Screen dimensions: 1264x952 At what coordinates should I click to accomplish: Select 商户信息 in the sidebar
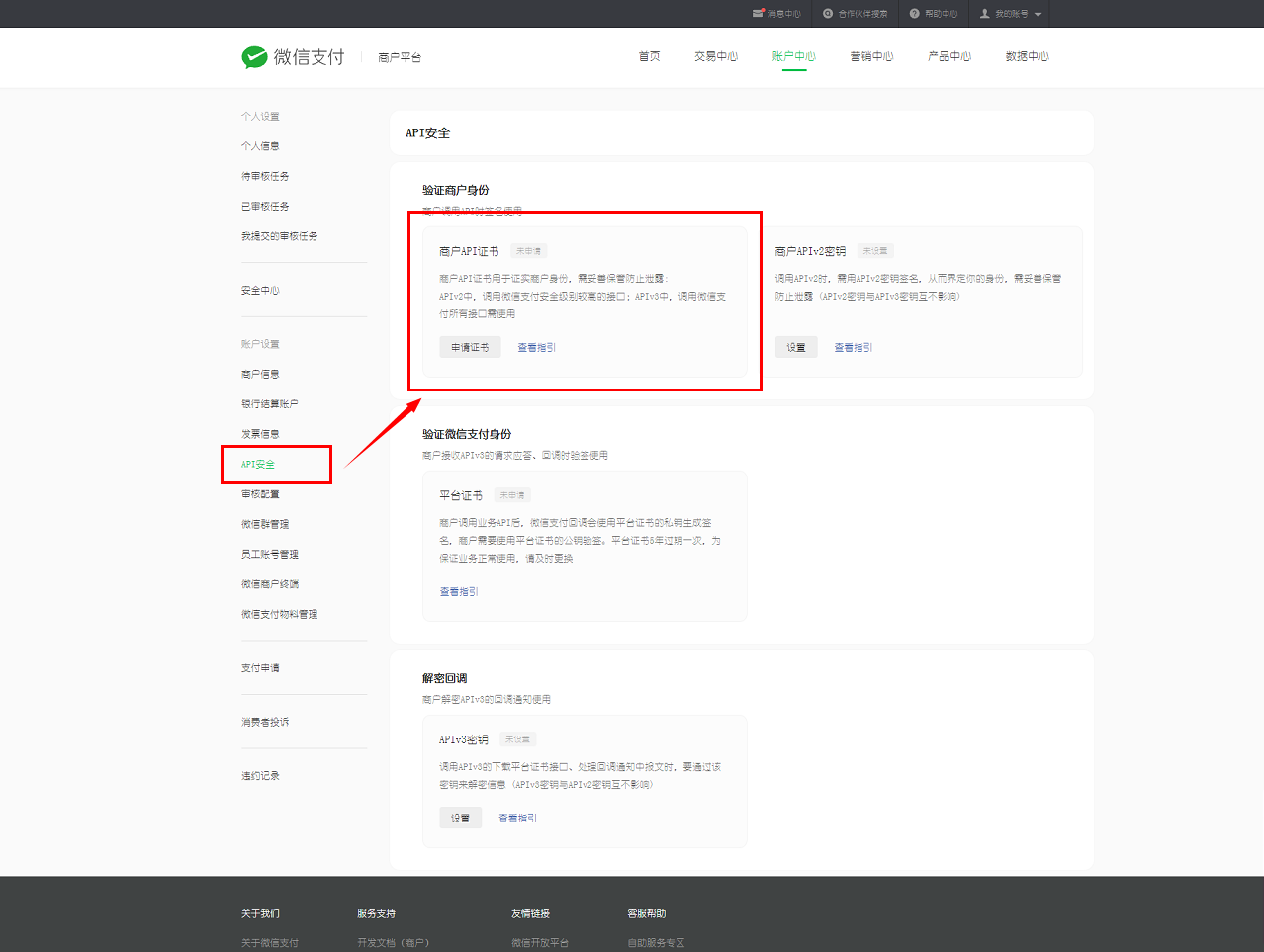coord(260,375)
